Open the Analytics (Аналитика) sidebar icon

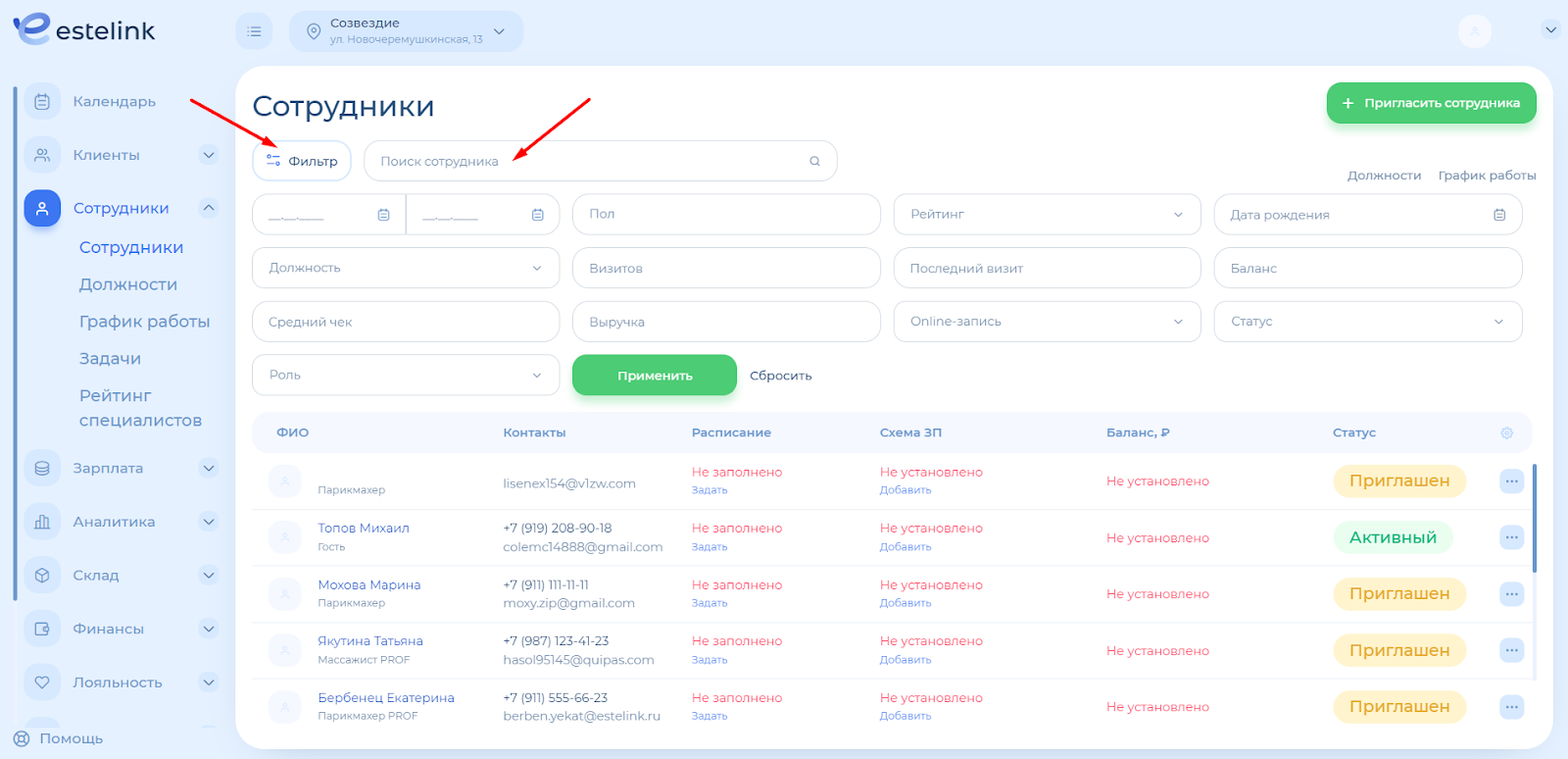pyautogui.click(x=42, y=522)
